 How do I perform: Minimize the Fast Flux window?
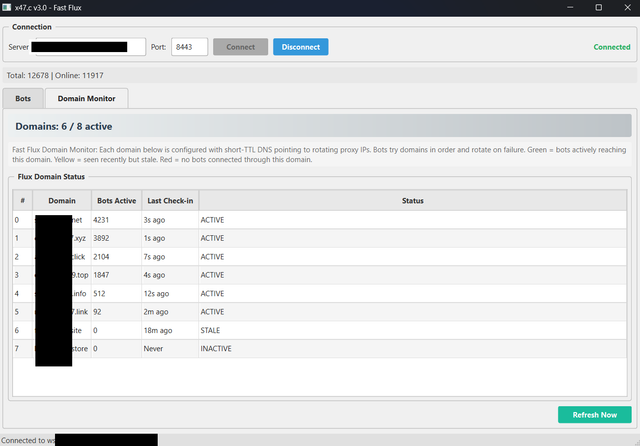click(x=570, y=7)
